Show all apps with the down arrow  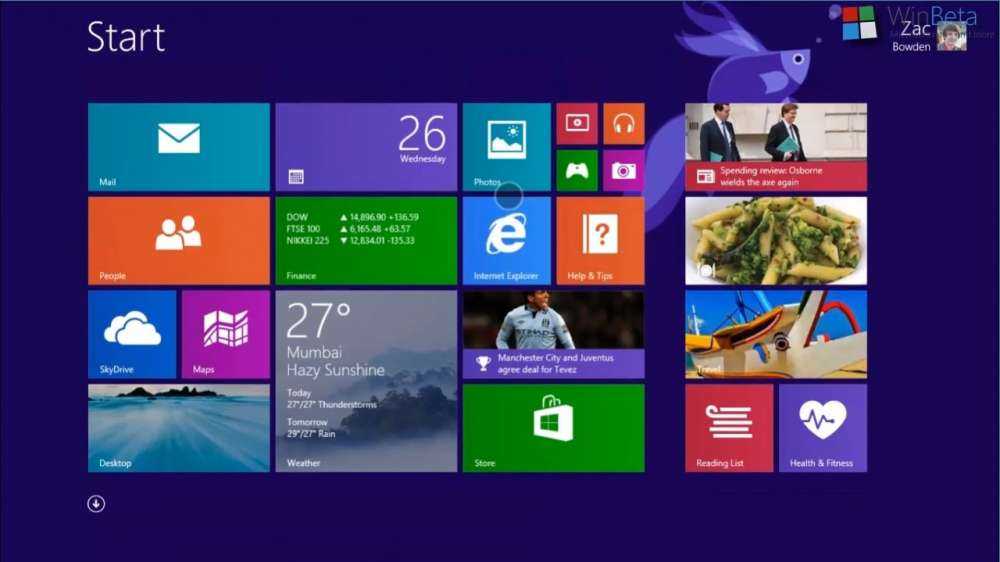[96, 503]
